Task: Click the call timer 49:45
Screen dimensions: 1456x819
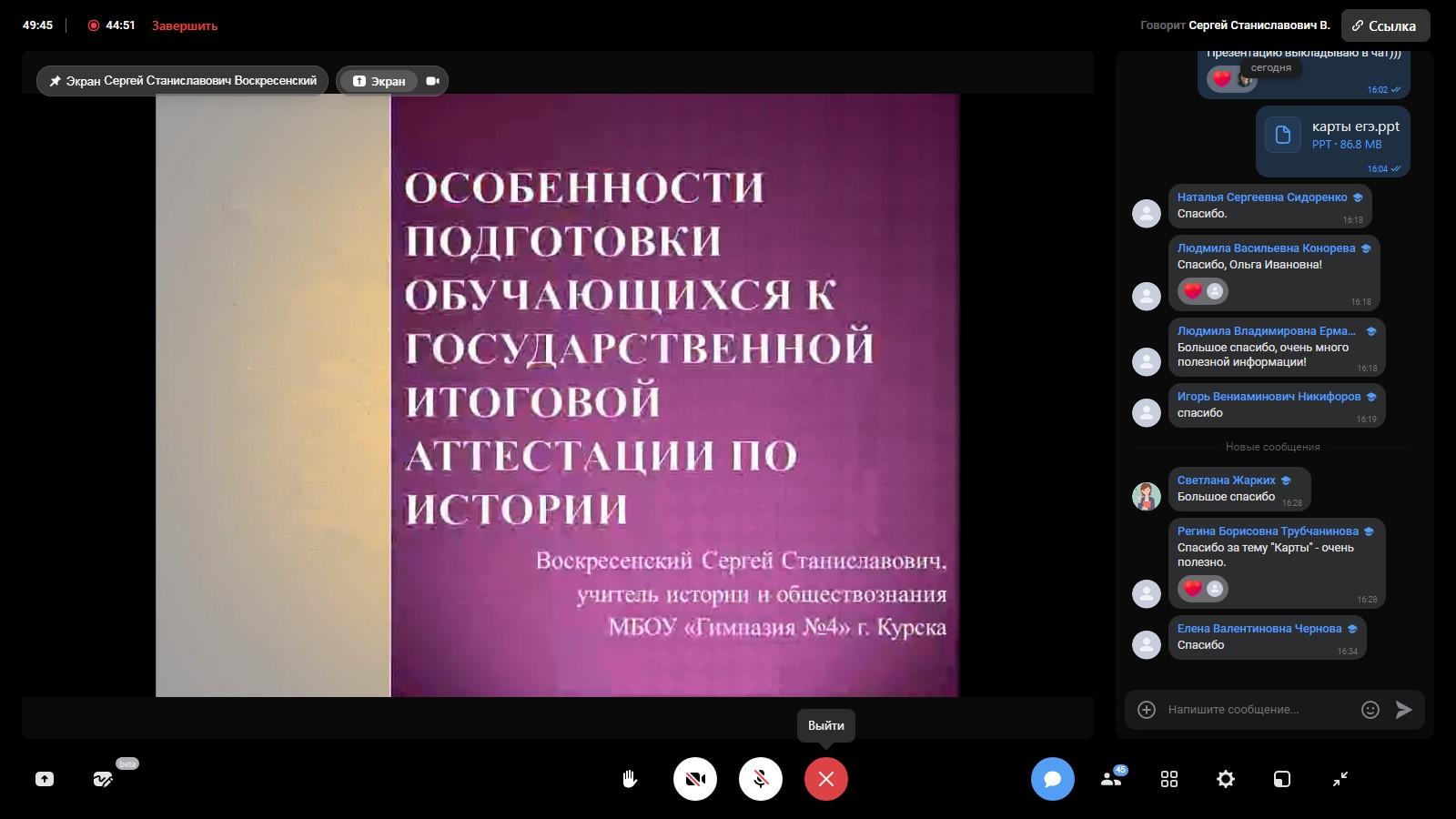Action: tap(38, 25)
